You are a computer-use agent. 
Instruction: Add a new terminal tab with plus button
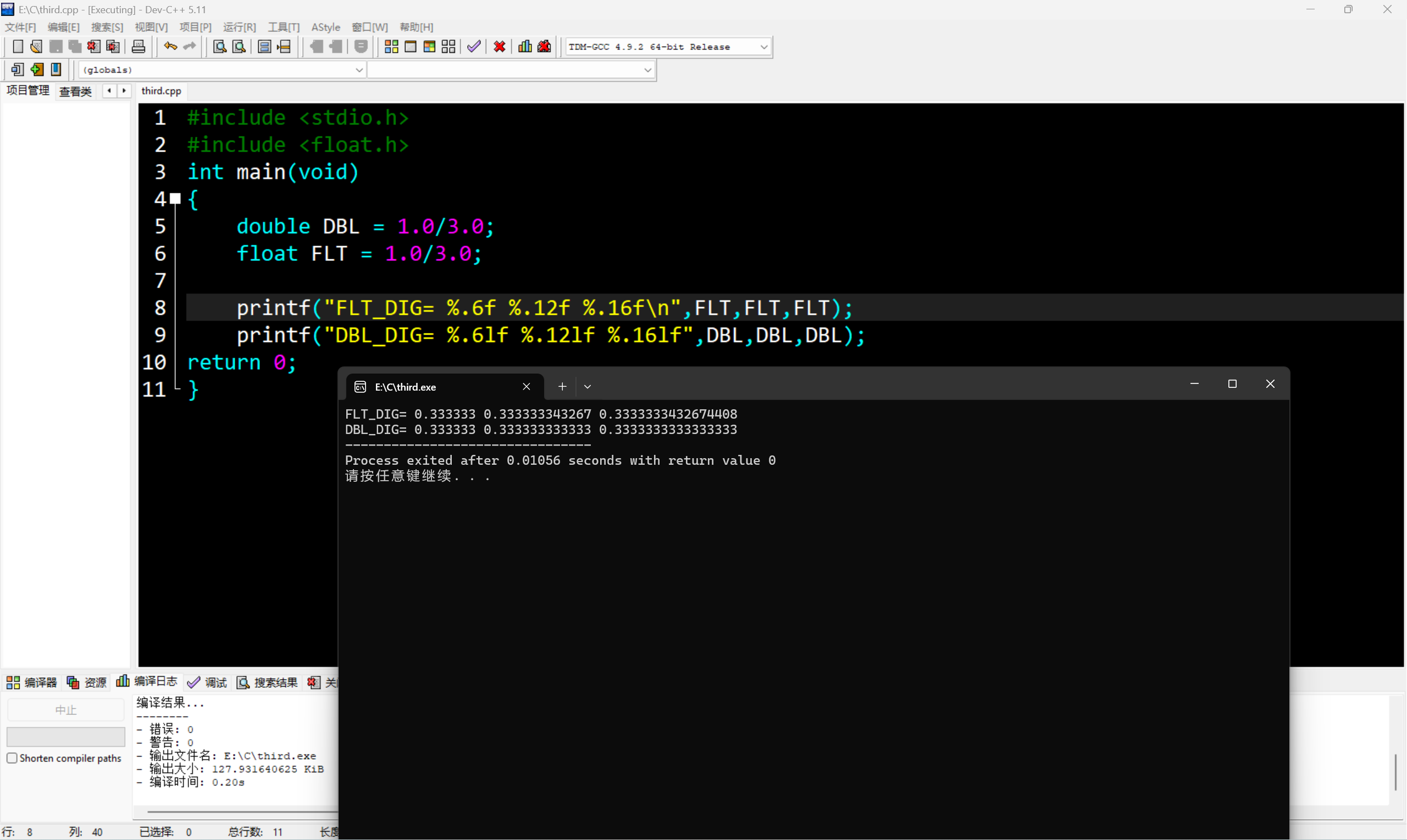tap(562, 387)
